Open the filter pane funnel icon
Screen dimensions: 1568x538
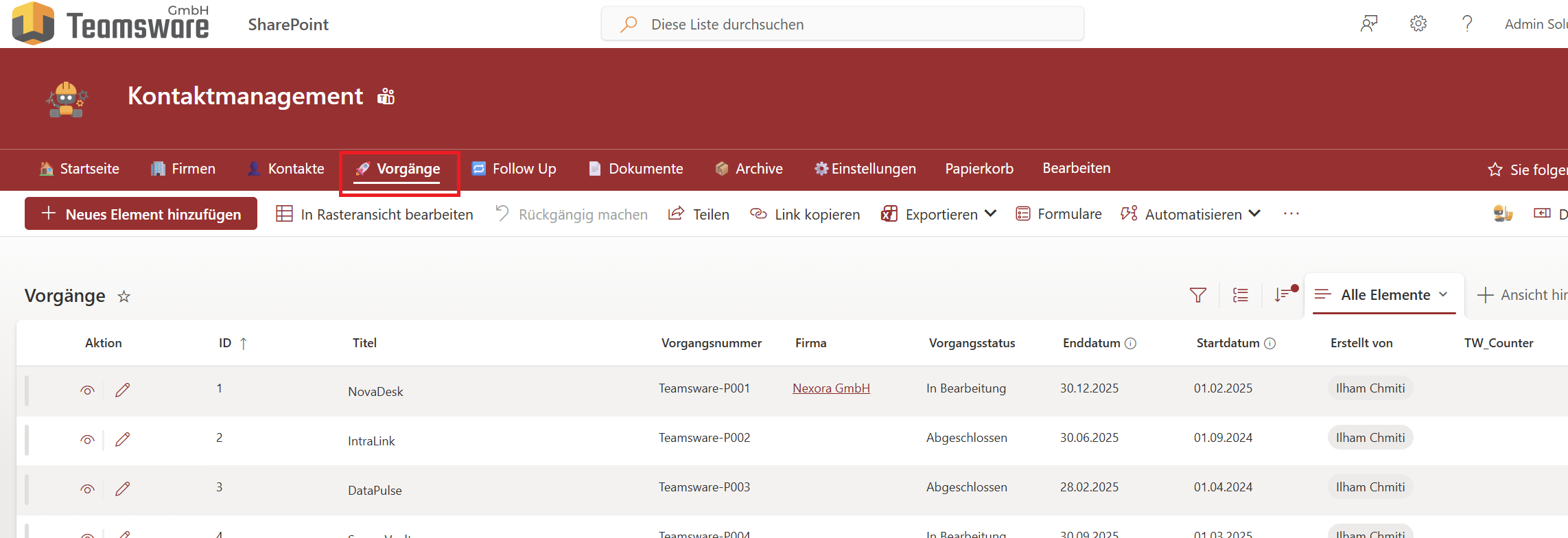[x=1197, y=295]
